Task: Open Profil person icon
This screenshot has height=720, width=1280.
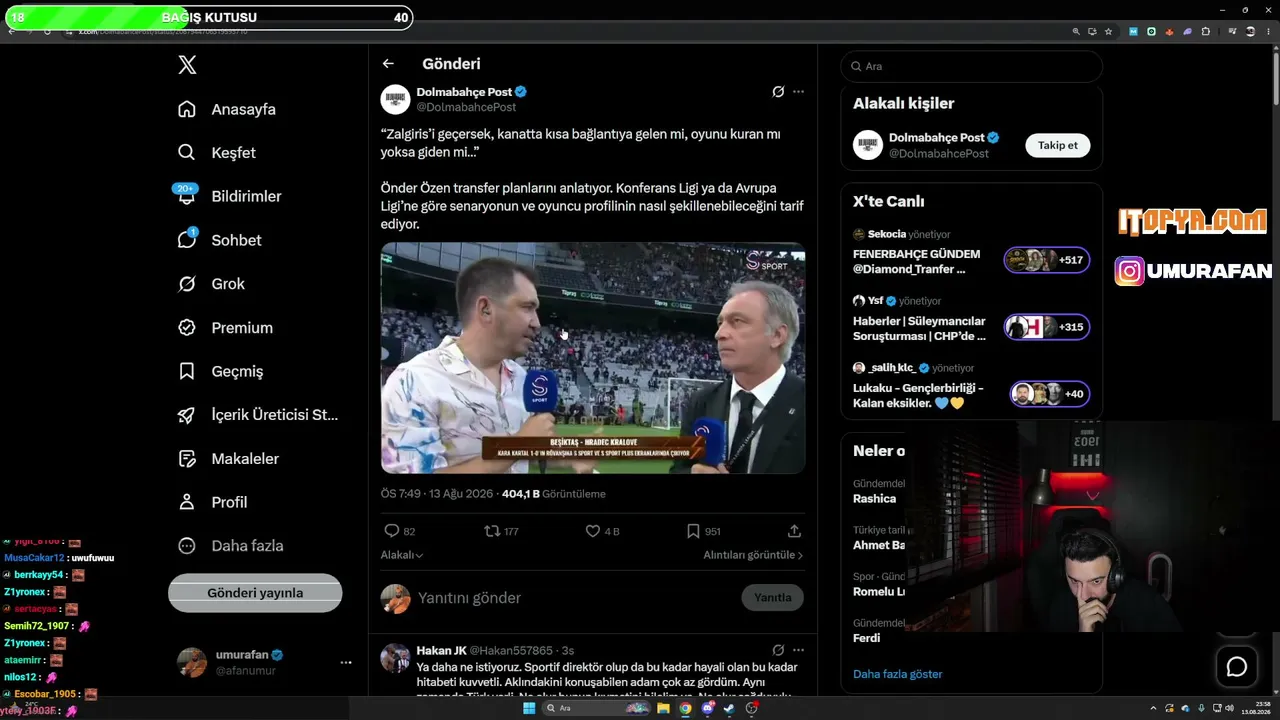Action: click(187, 502)
